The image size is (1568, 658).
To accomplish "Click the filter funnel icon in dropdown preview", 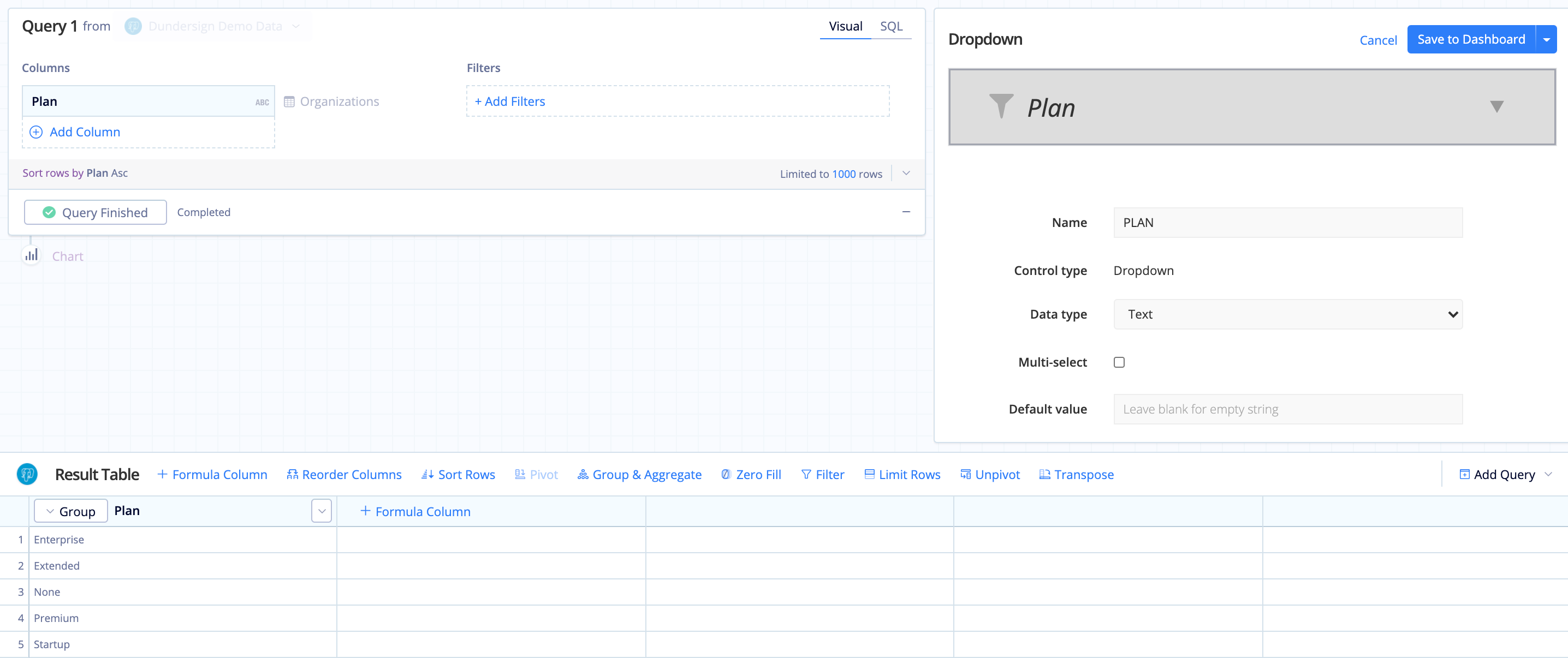I will pyautogui.click(x=999, y=106).
